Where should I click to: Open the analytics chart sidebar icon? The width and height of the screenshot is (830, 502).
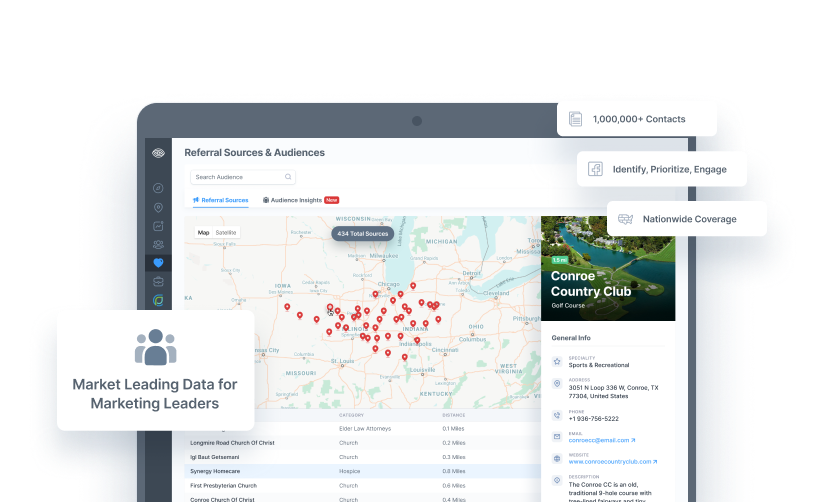(158, 226)
